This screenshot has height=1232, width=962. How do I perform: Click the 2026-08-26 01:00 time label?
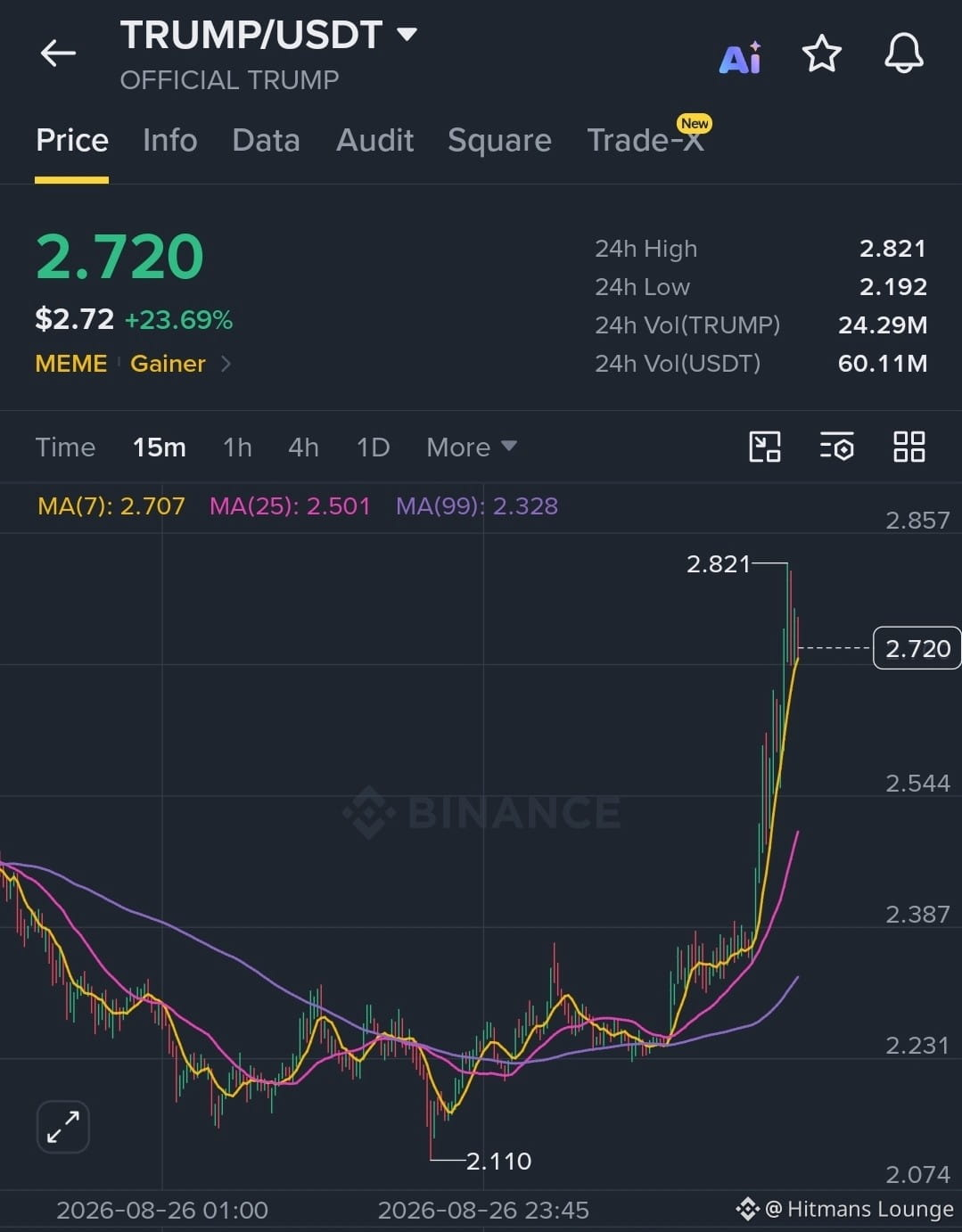click(x=162, y=1211)
